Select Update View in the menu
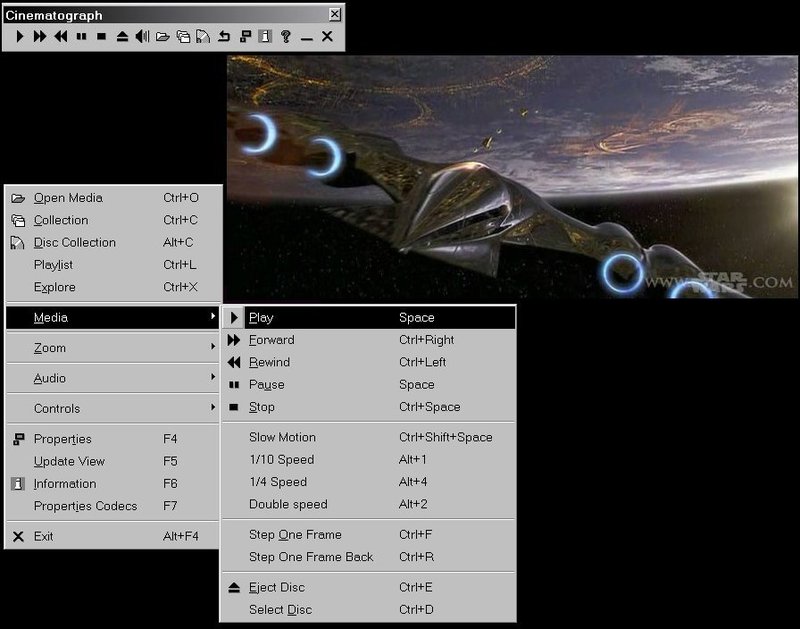Viewport: 800px width, 629px height. (x=113, y=462)
